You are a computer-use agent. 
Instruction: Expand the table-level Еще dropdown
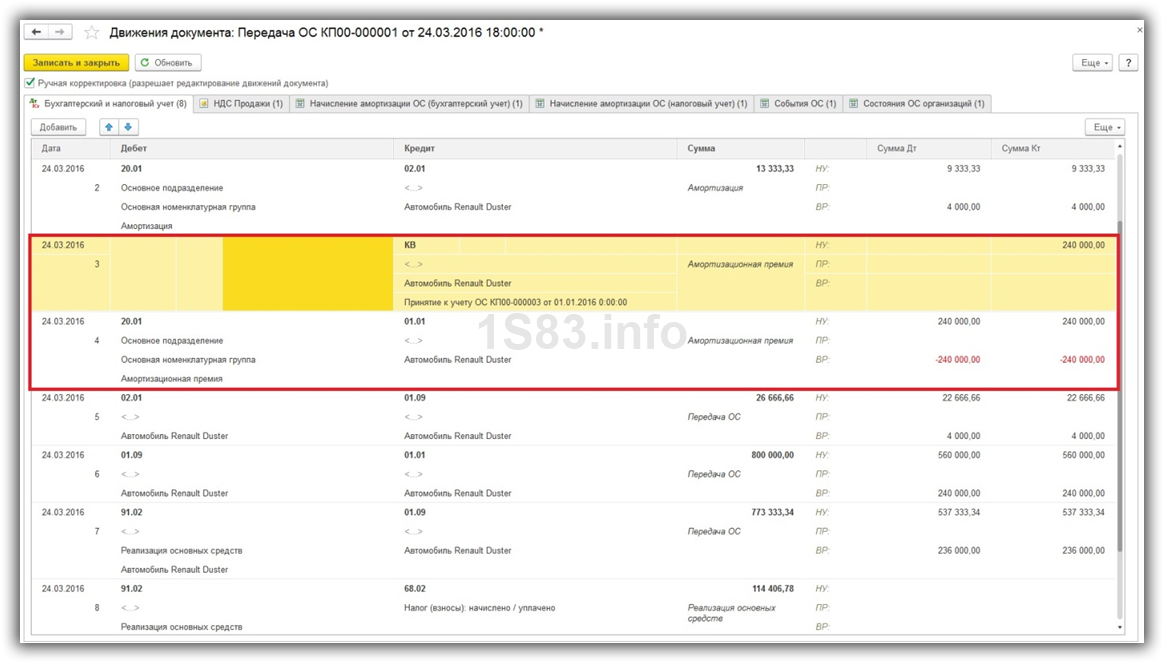click(1105, 127)
